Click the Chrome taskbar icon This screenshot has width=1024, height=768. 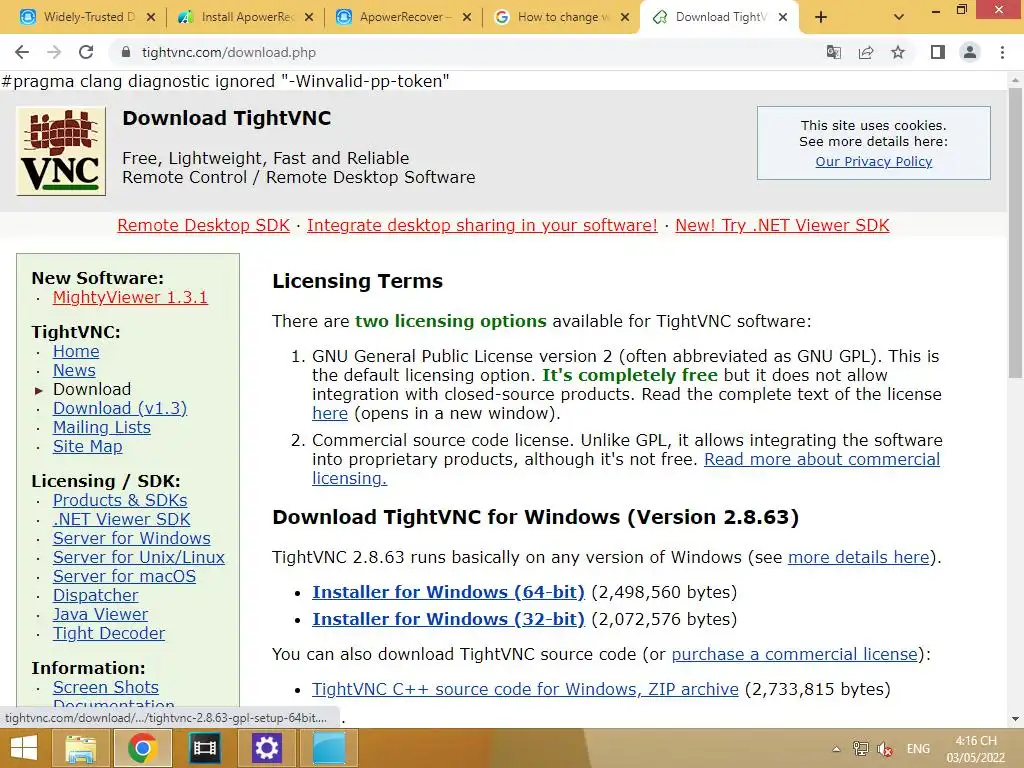point(142,748)
